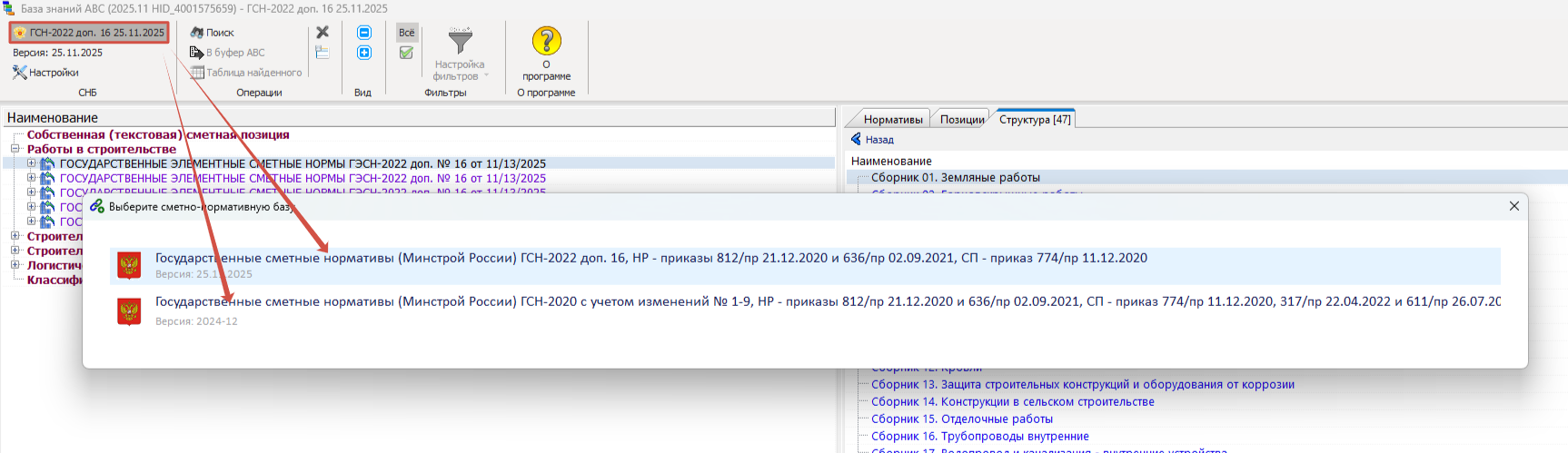Screen dimensions: 1568x453
Task: Switch to the Нормативы tab
Action: tap(893, 119)
